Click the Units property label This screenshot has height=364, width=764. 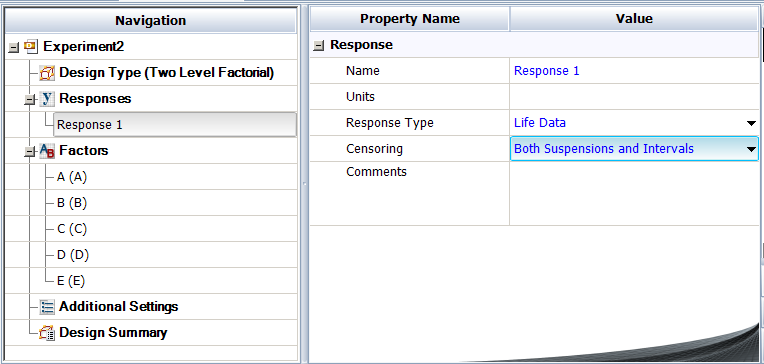361,97
